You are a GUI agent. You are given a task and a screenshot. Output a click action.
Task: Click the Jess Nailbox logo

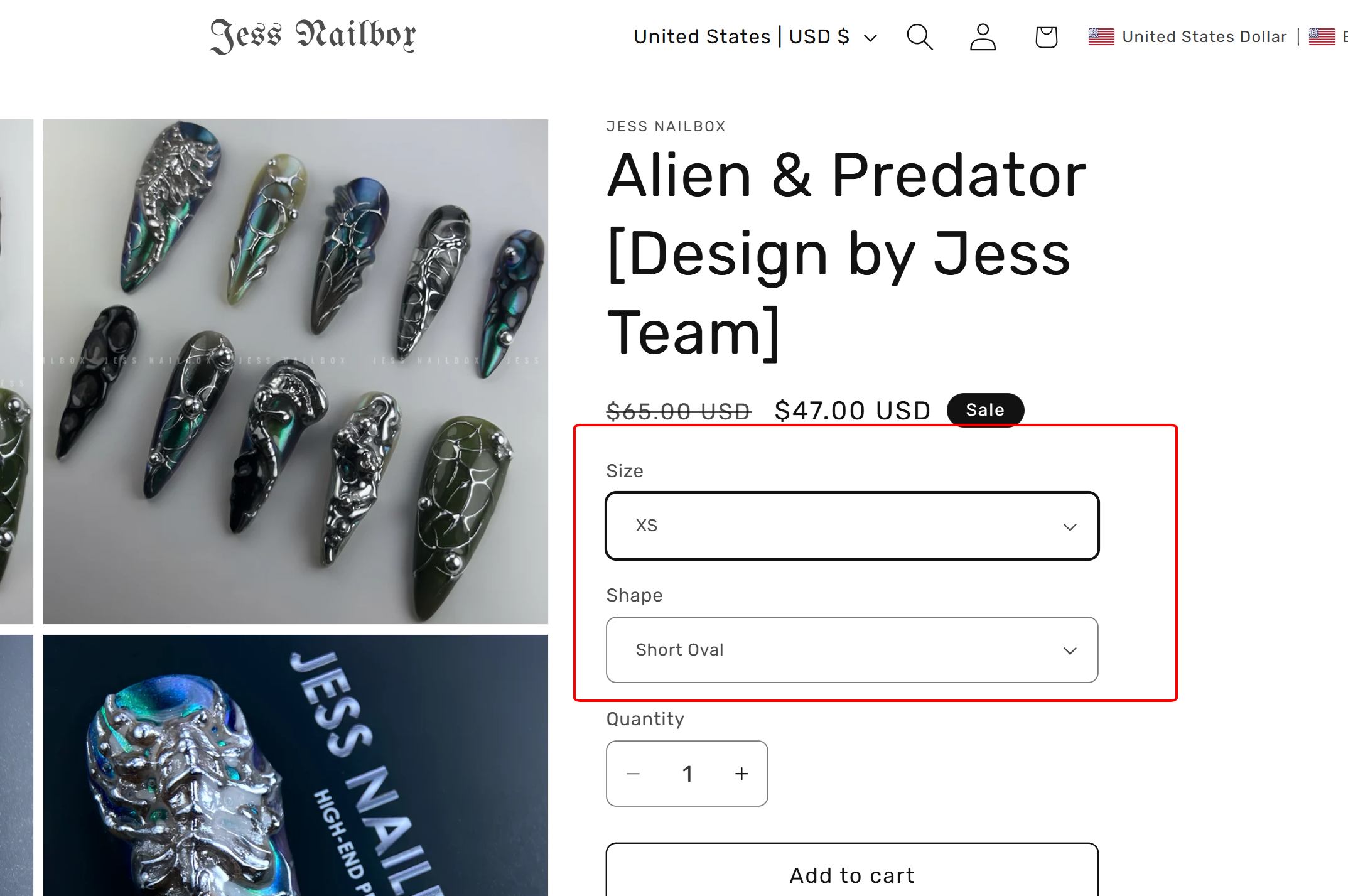pos(313,36)
